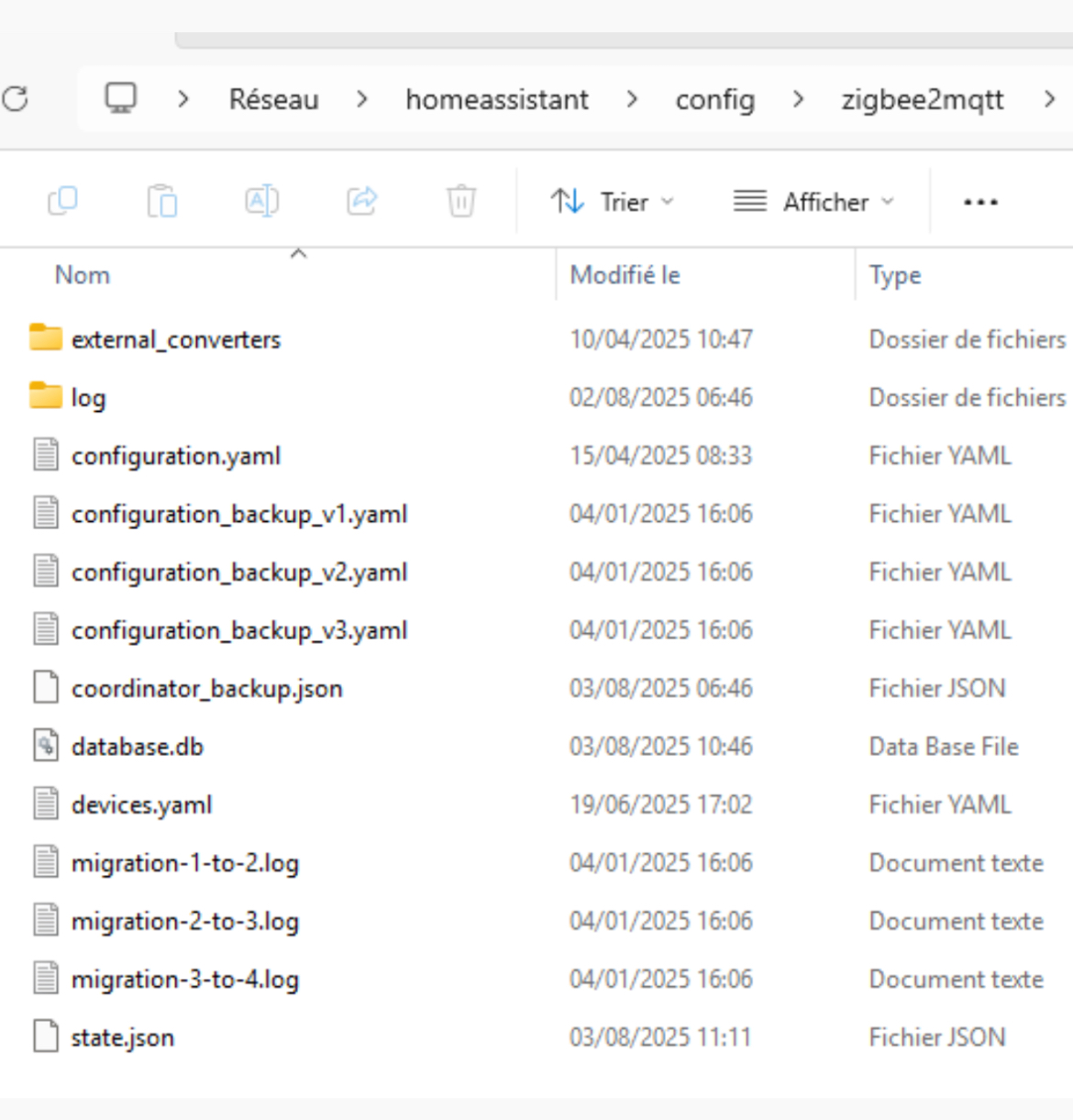Select folder name log
This screenshot has width=1073, height=1120.
click(89, 398)
